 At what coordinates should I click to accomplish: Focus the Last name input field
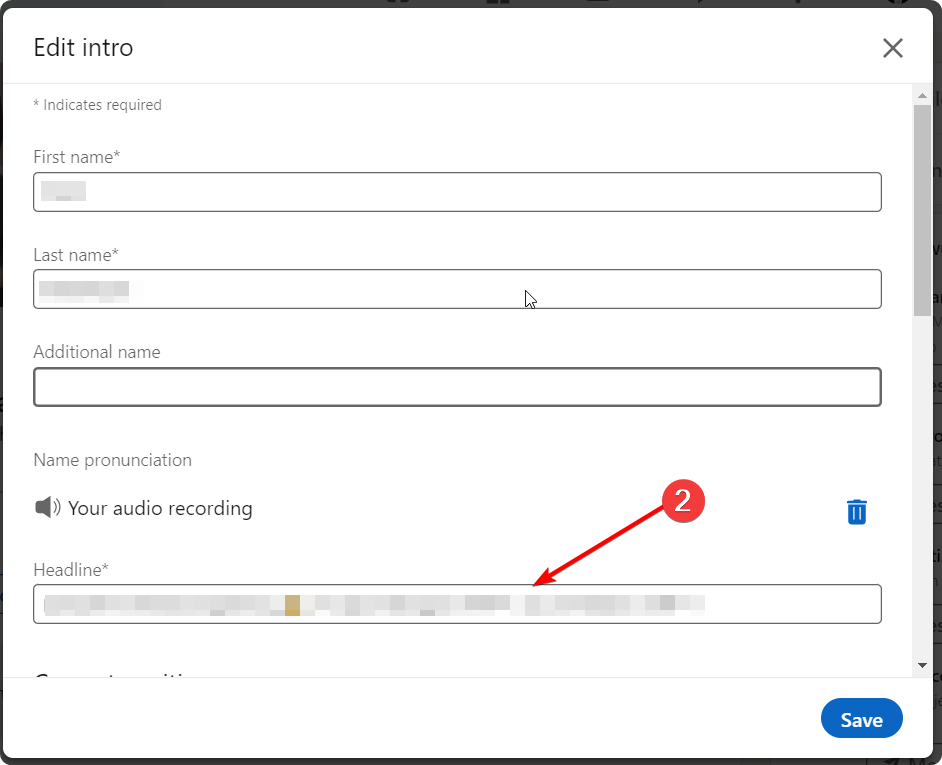[x=457, y=289]
